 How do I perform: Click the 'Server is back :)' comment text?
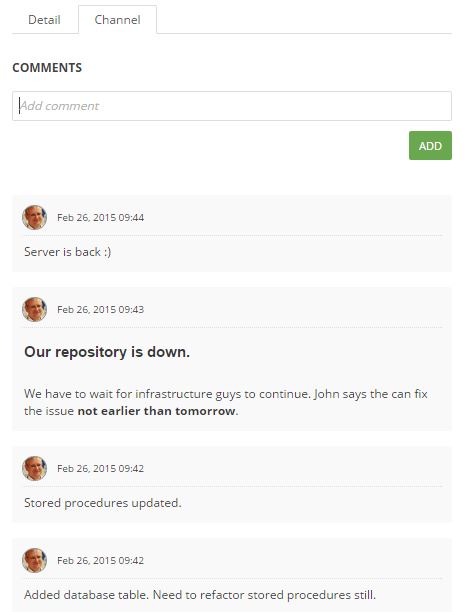coord(68,252)
